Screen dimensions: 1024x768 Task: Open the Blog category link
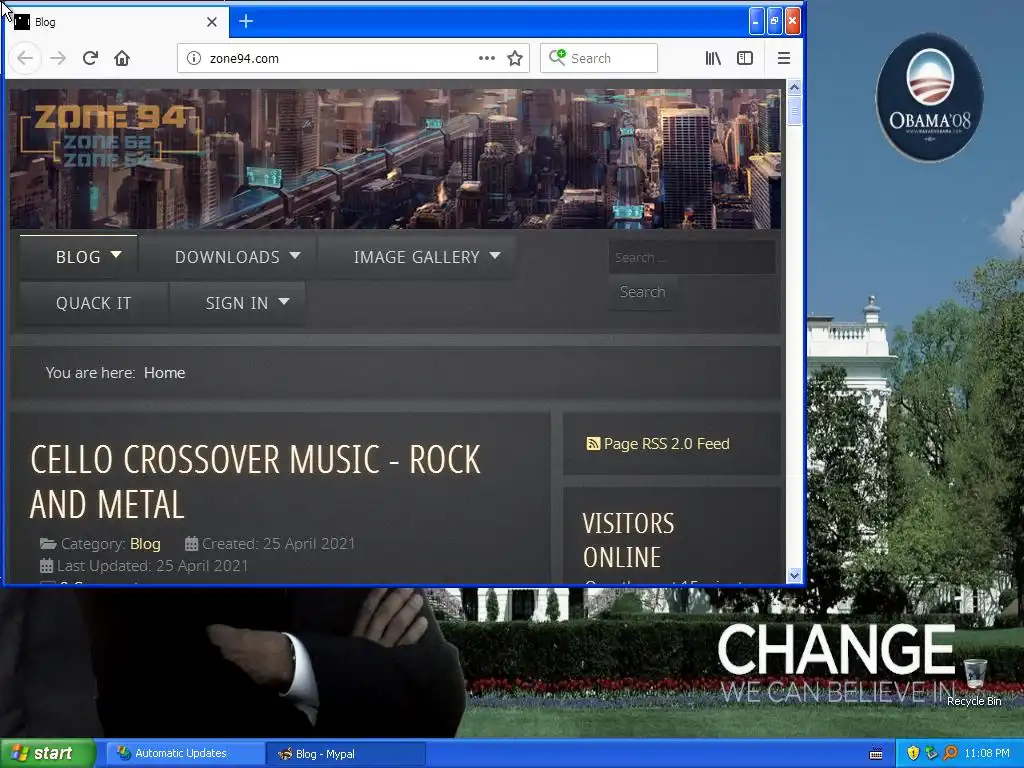145,544
